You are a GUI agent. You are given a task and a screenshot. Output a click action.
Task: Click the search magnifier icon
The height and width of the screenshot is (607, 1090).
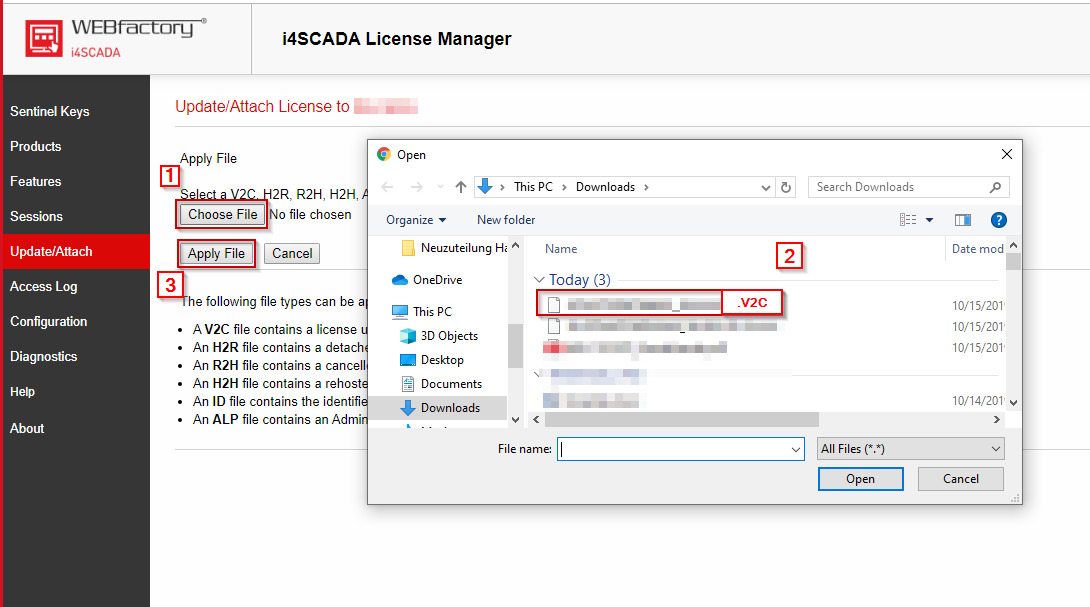pos(995,187)
